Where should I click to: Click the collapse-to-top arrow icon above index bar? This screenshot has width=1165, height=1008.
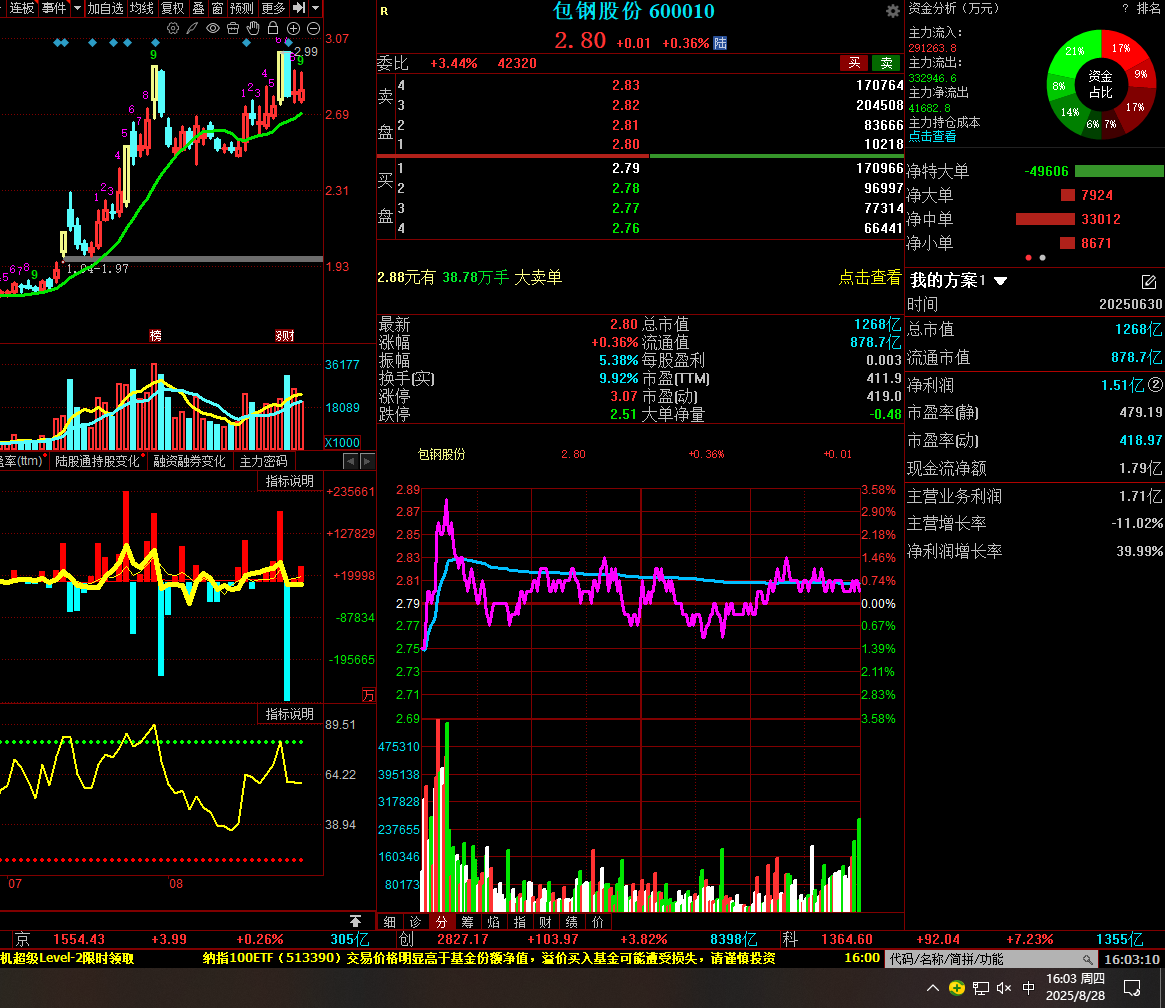click(355, 921)
